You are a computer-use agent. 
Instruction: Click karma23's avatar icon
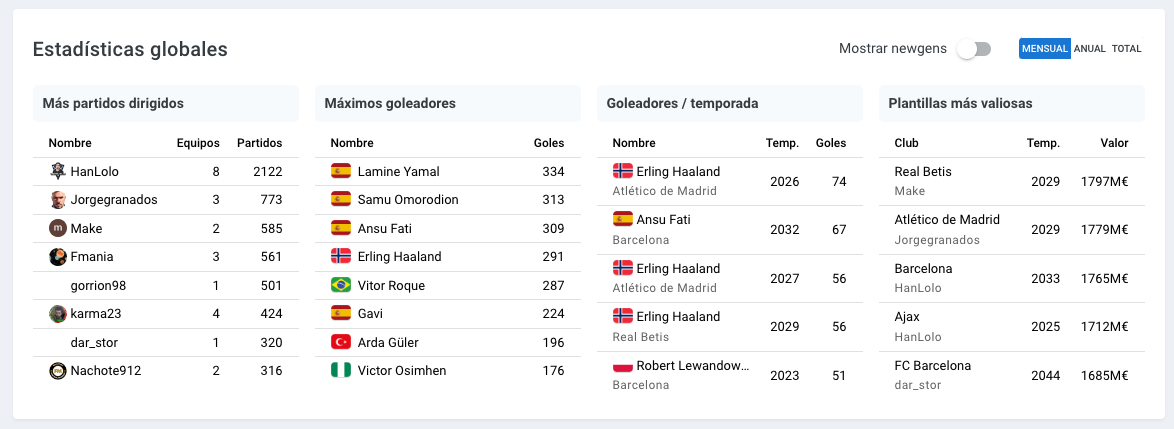click(x=58, y=314)
